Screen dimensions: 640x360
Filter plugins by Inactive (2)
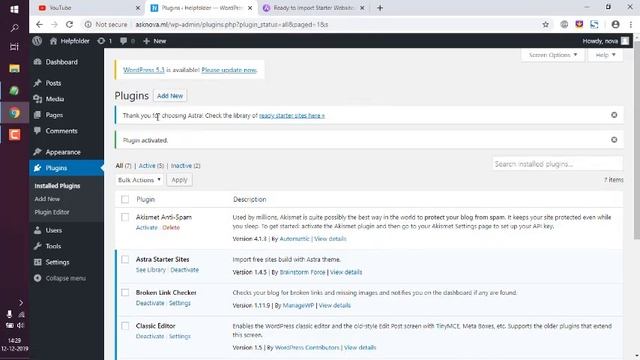coord(185,166)
